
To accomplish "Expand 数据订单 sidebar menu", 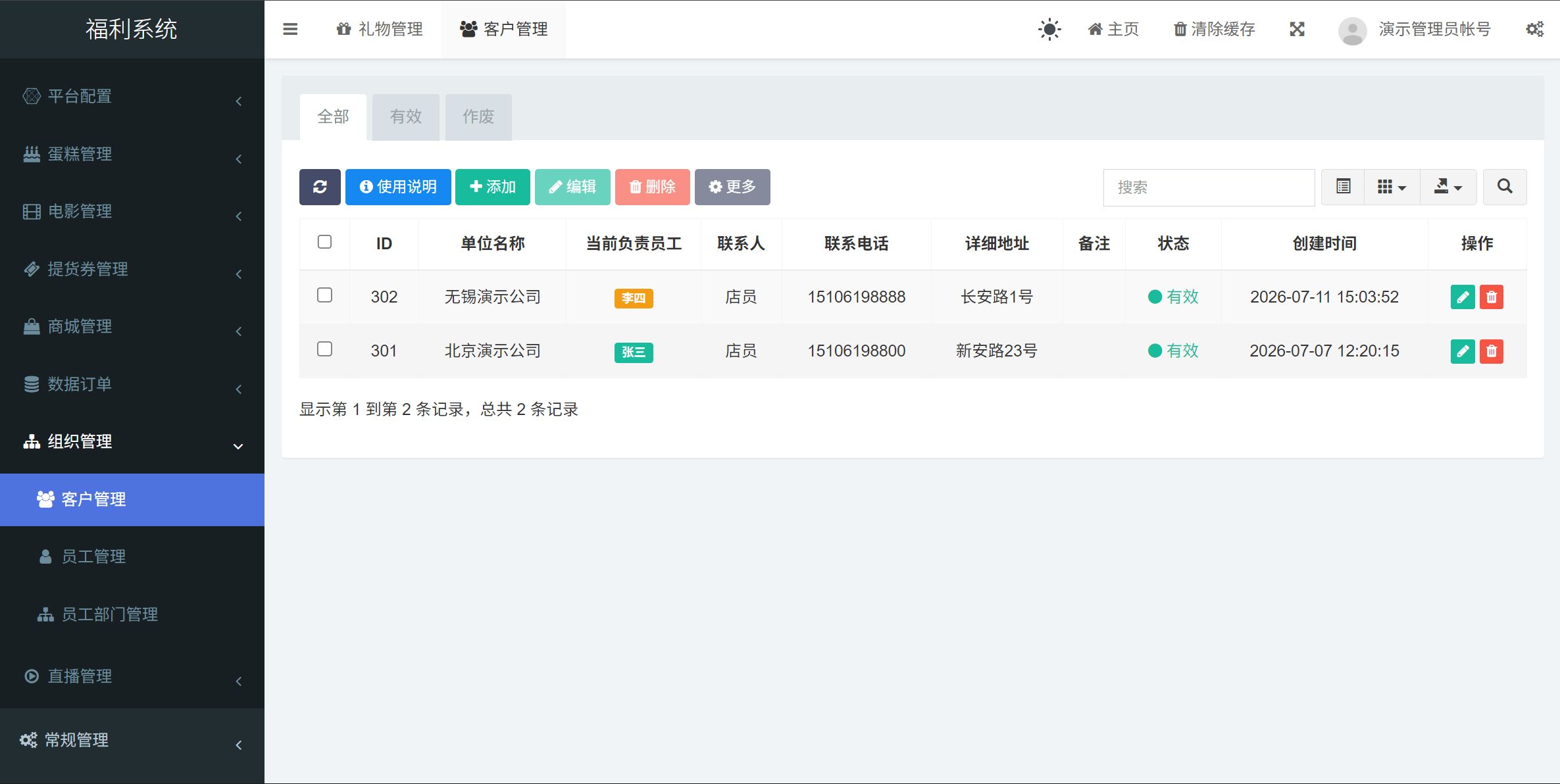I will (x=132, y=385).
